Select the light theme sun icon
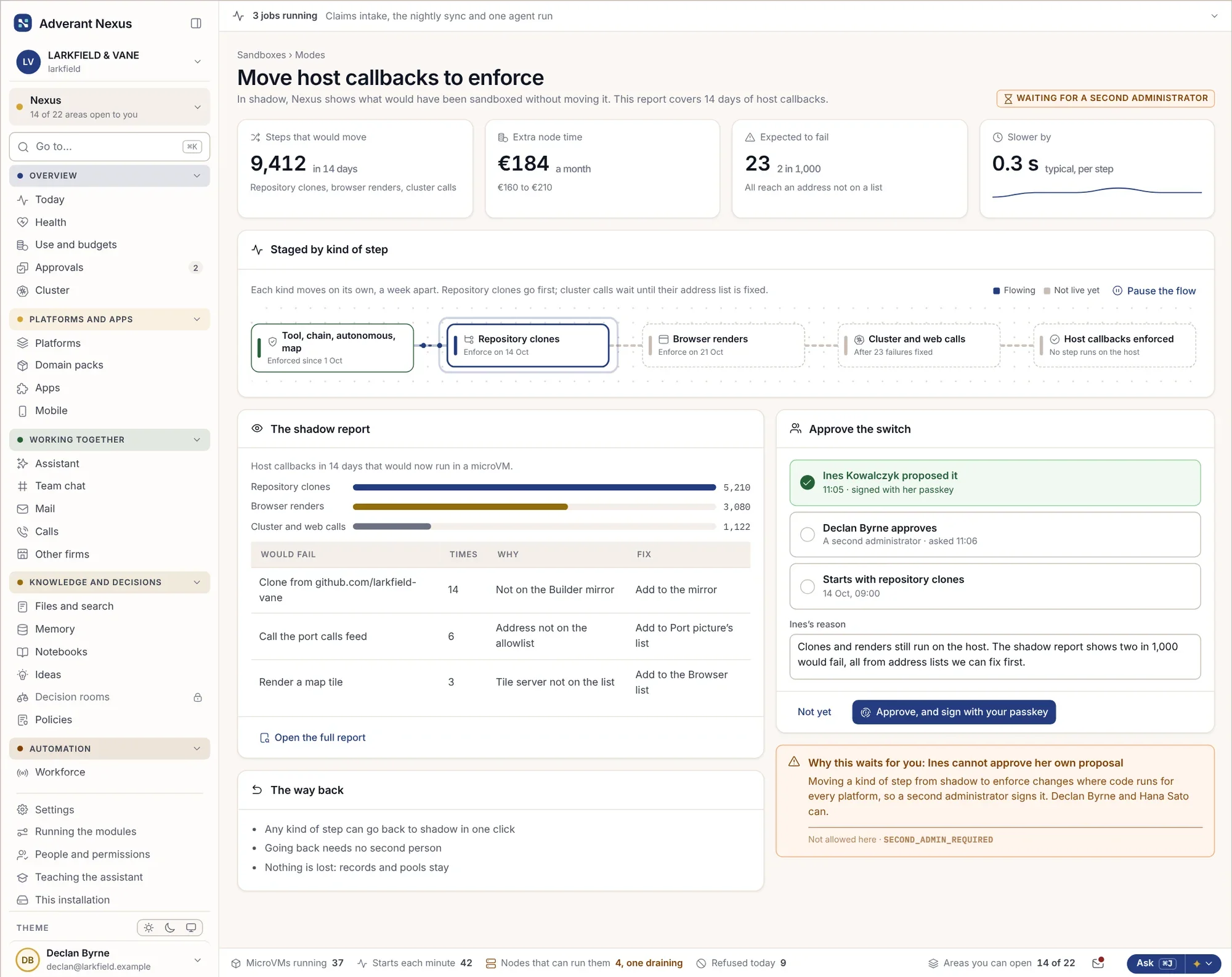 148,927
